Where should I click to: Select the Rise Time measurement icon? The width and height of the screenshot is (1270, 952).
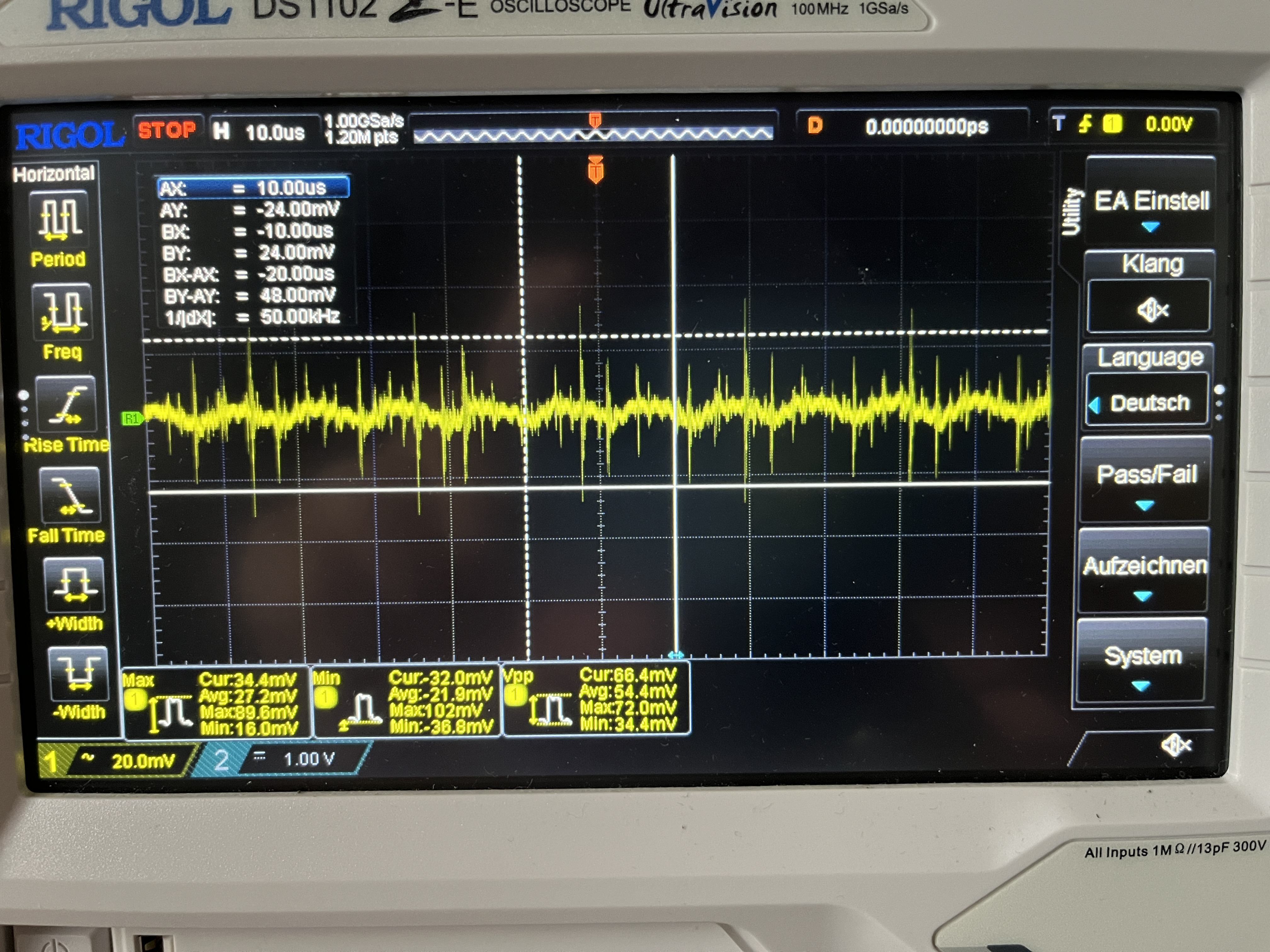[66, 404]
